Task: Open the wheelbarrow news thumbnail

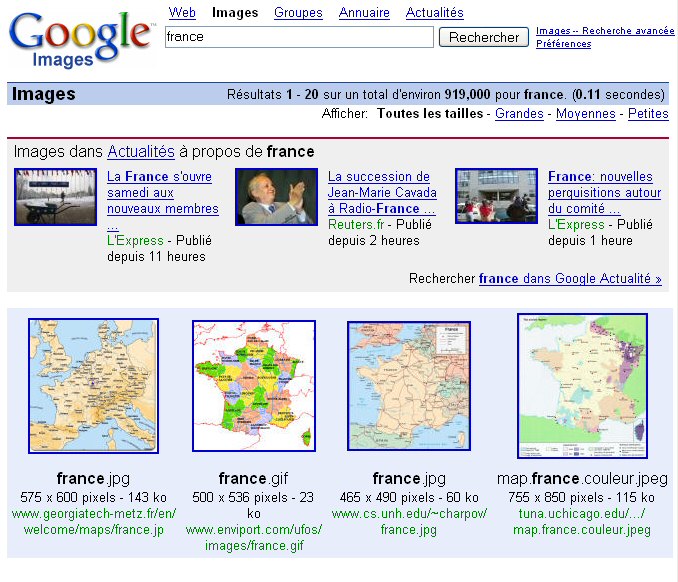Action: (x=55, y=196)
